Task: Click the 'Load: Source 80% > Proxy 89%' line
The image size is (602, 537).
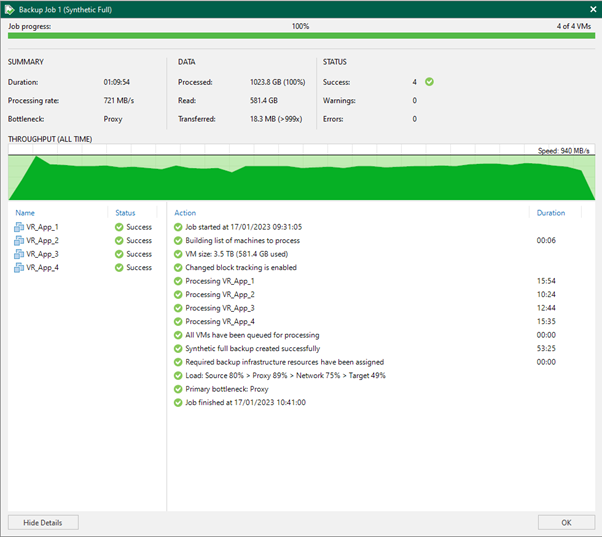Action: pos(285,375)
